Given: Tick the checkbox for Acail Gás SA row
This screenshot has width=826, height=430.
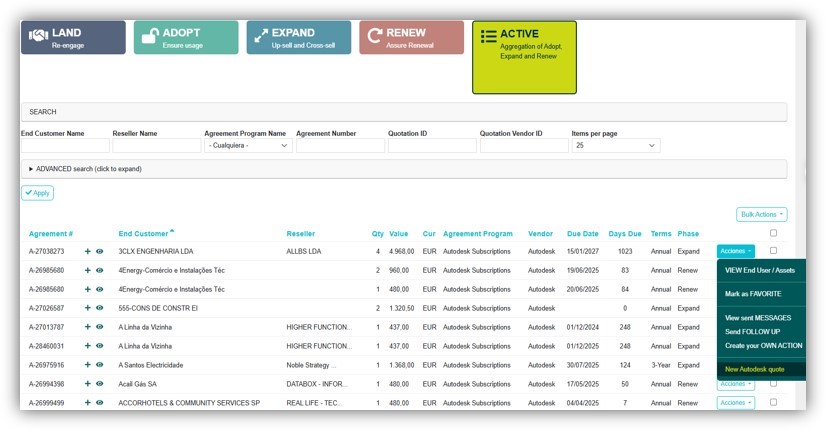Looking at the screenshot, I should tap(773, 384).
